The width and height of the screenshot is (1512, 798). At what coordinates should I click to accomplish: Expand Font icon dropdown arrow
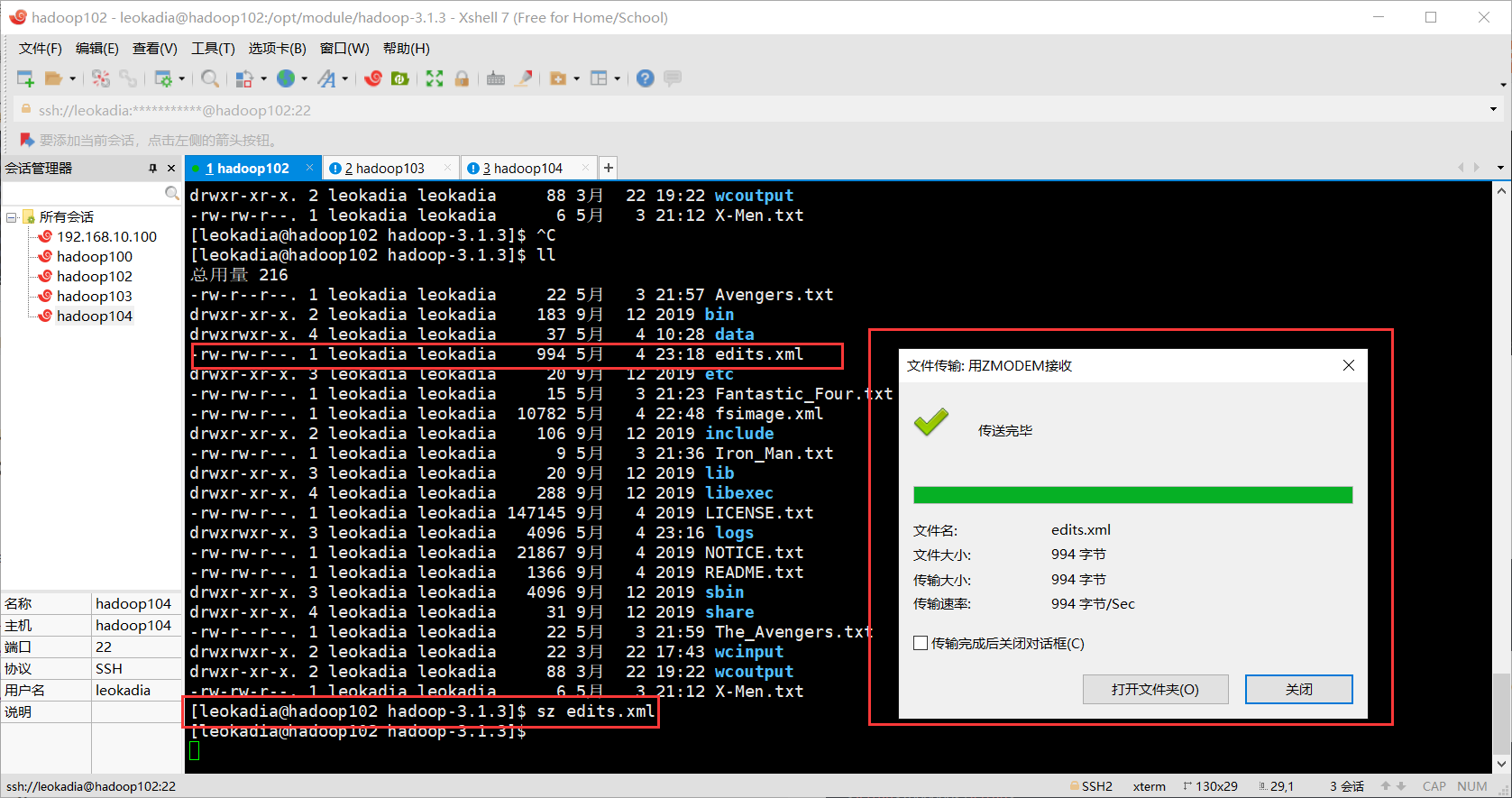coord(344,78)
